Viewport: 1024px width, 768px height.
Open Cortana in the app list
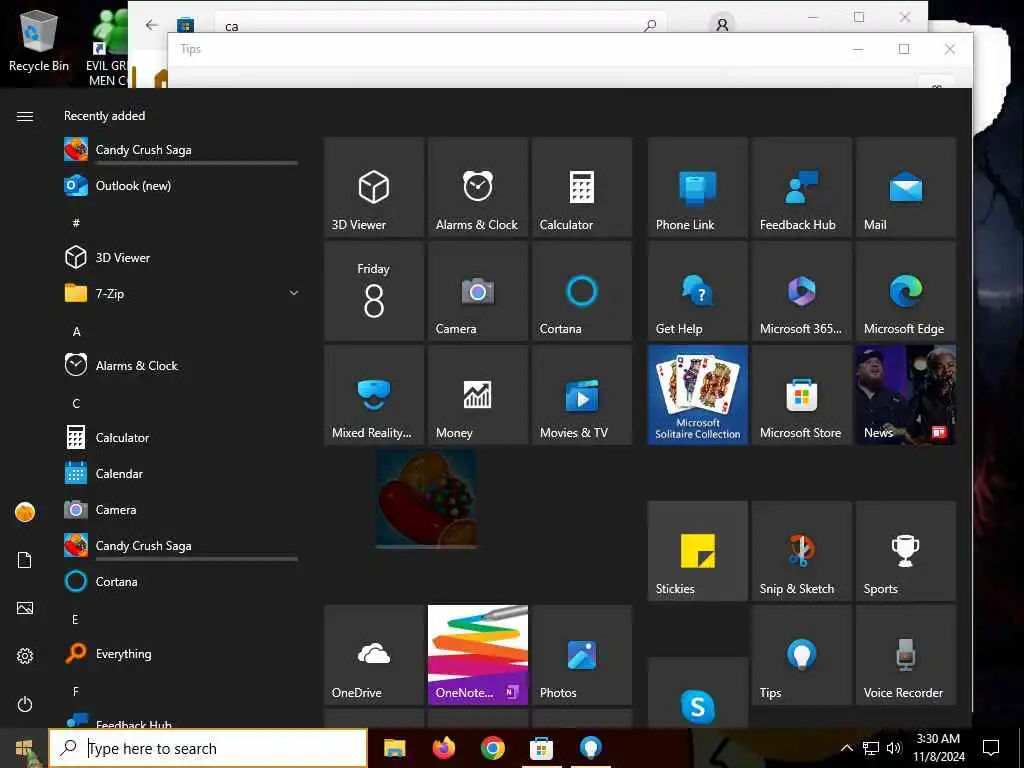(180, 582)
